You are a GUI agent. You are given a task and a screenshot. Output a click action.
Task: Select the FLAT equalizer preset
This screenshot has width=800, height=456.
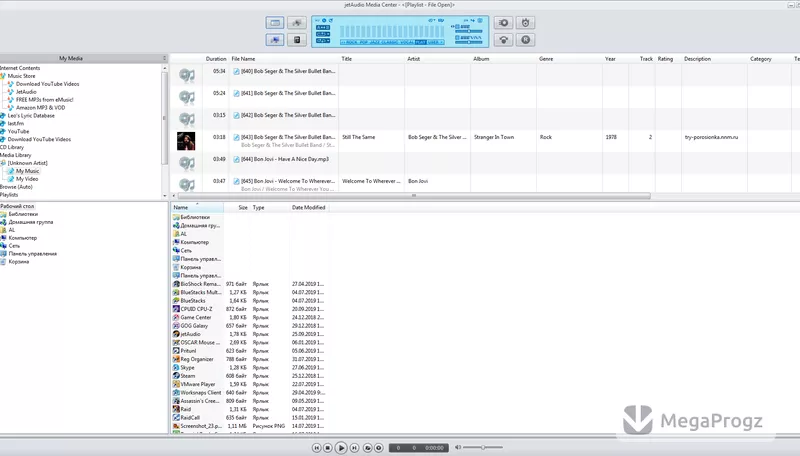pyautogui.click(x=421, y=42)
